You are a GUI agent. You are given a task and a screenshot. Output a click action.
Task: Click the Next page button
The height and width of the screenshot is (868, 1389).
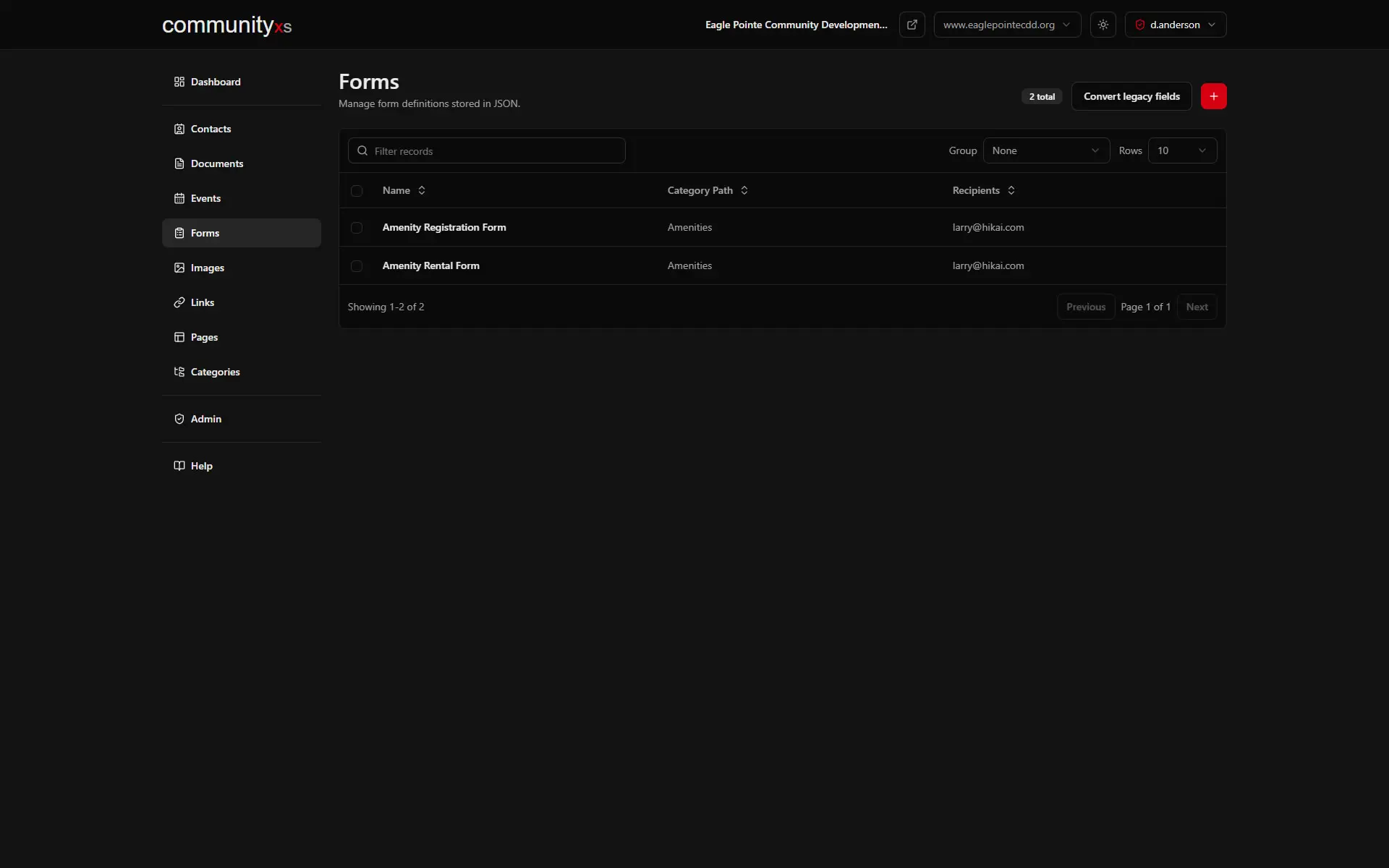tap(1197, 307)
